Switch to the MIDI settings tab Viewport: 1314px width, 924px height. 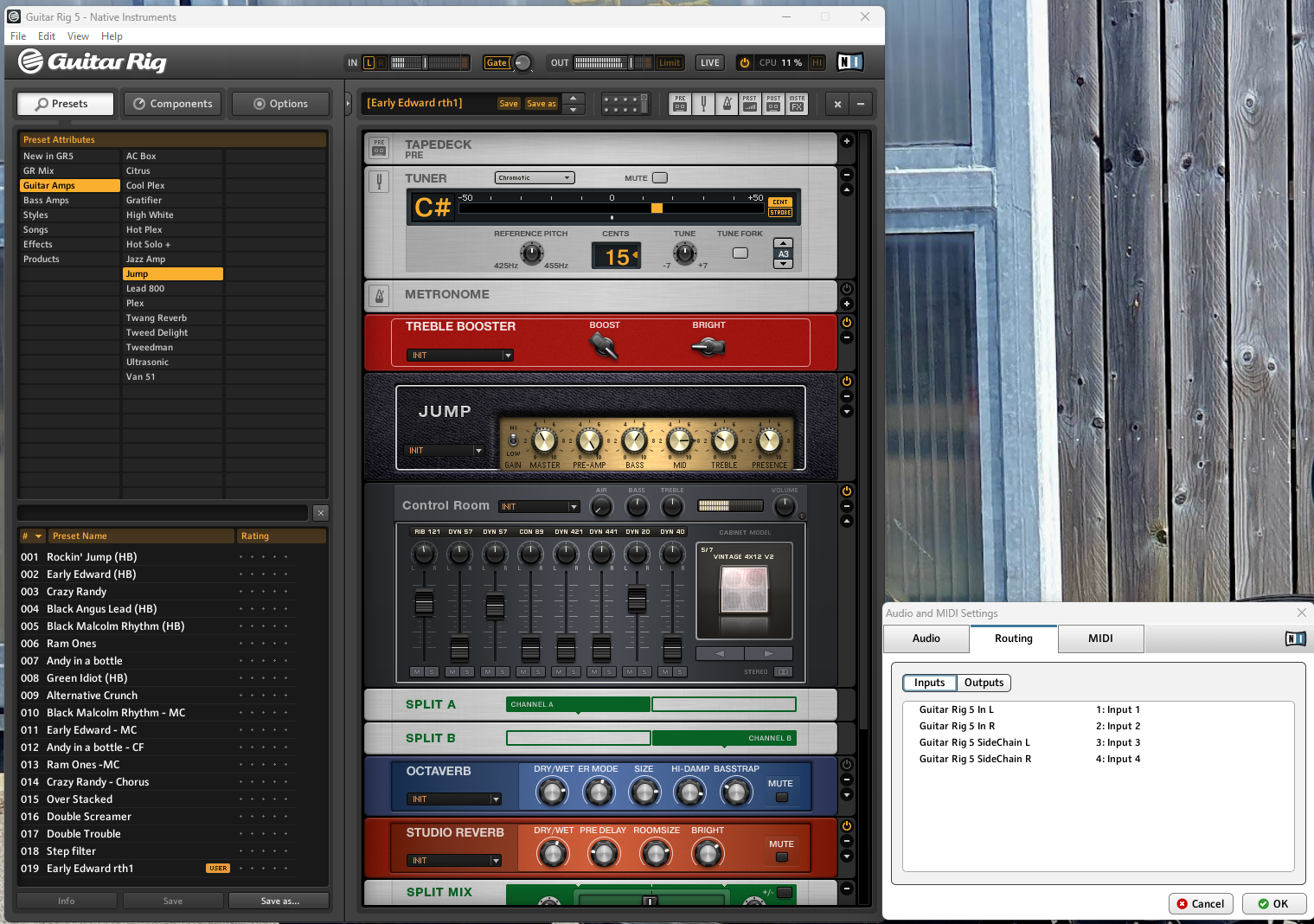(x=1100, y=638)
